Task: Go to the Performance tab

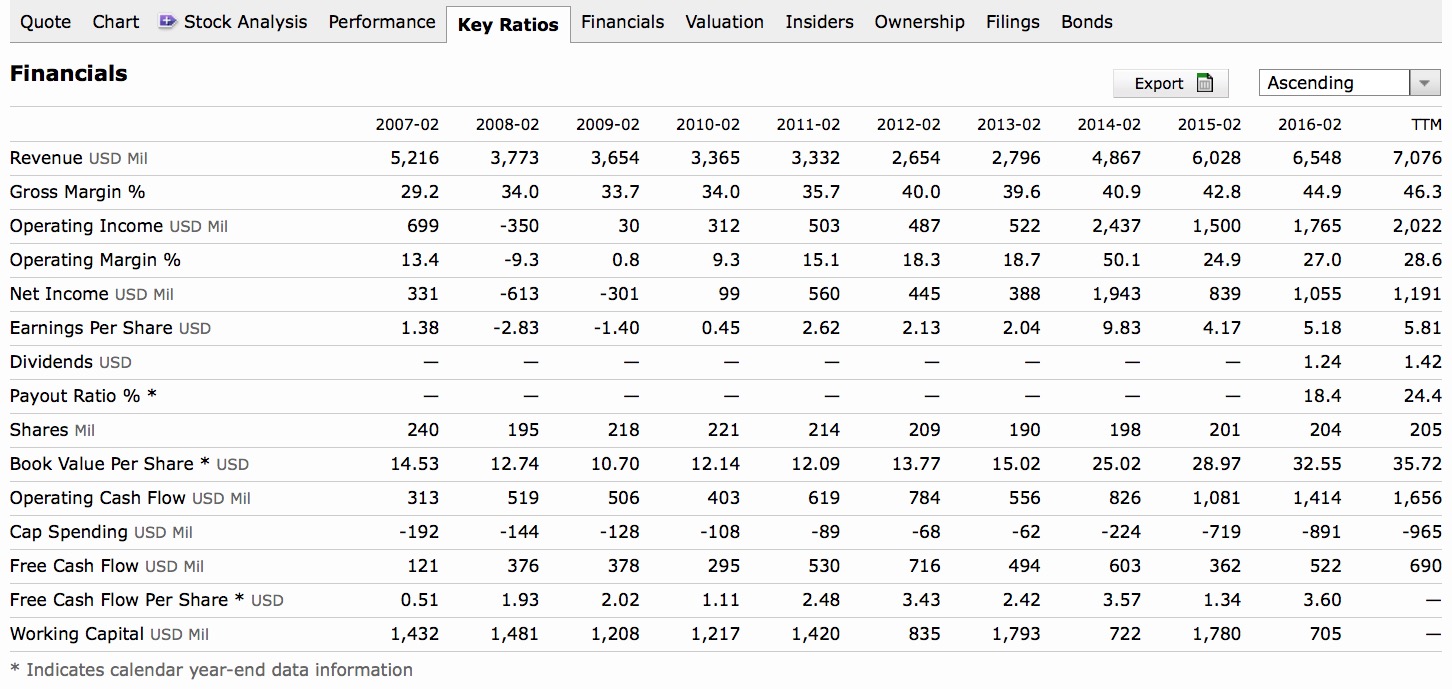Action: tap(381, 22)
